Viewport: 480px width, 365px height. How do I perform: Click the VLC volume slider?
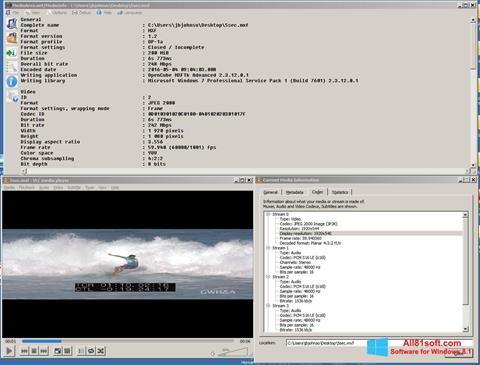(233, 352)
